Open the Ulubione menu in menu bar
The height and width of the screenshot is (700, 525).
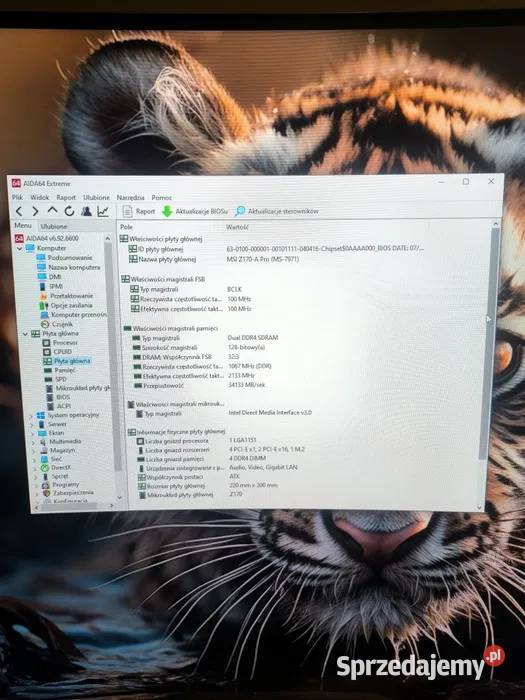point(96,197)
